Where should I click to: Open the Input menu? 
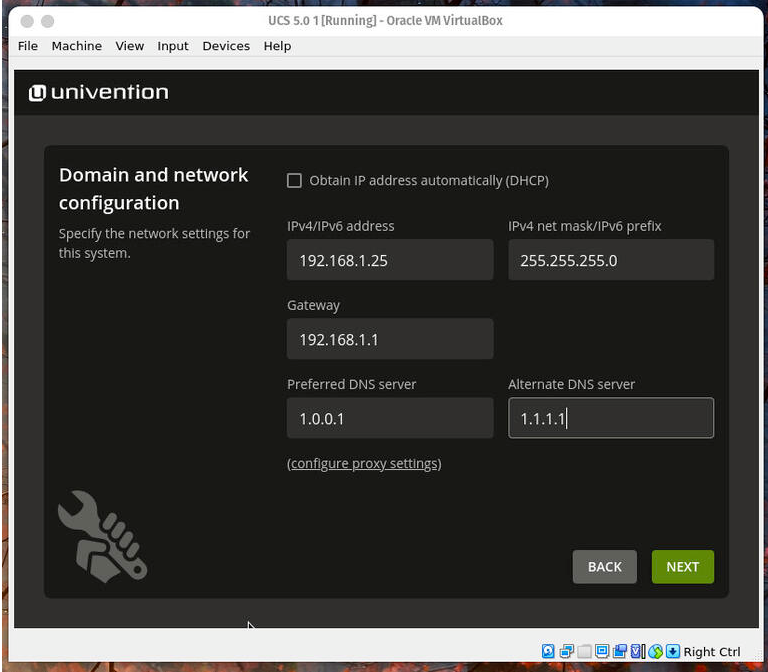pyautogui.click(x=173, y=46)
